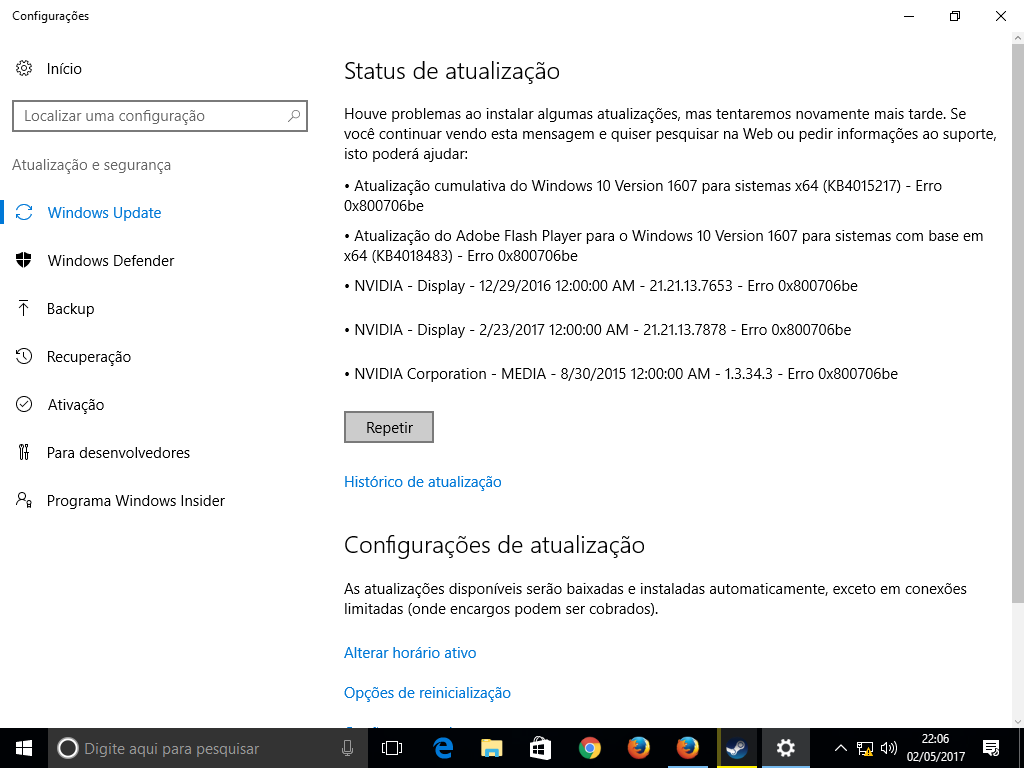Screen dimensions: 1024x768
Task: Launch Microsoft Edge from the taskbar
Action: (x=443, y=748)
